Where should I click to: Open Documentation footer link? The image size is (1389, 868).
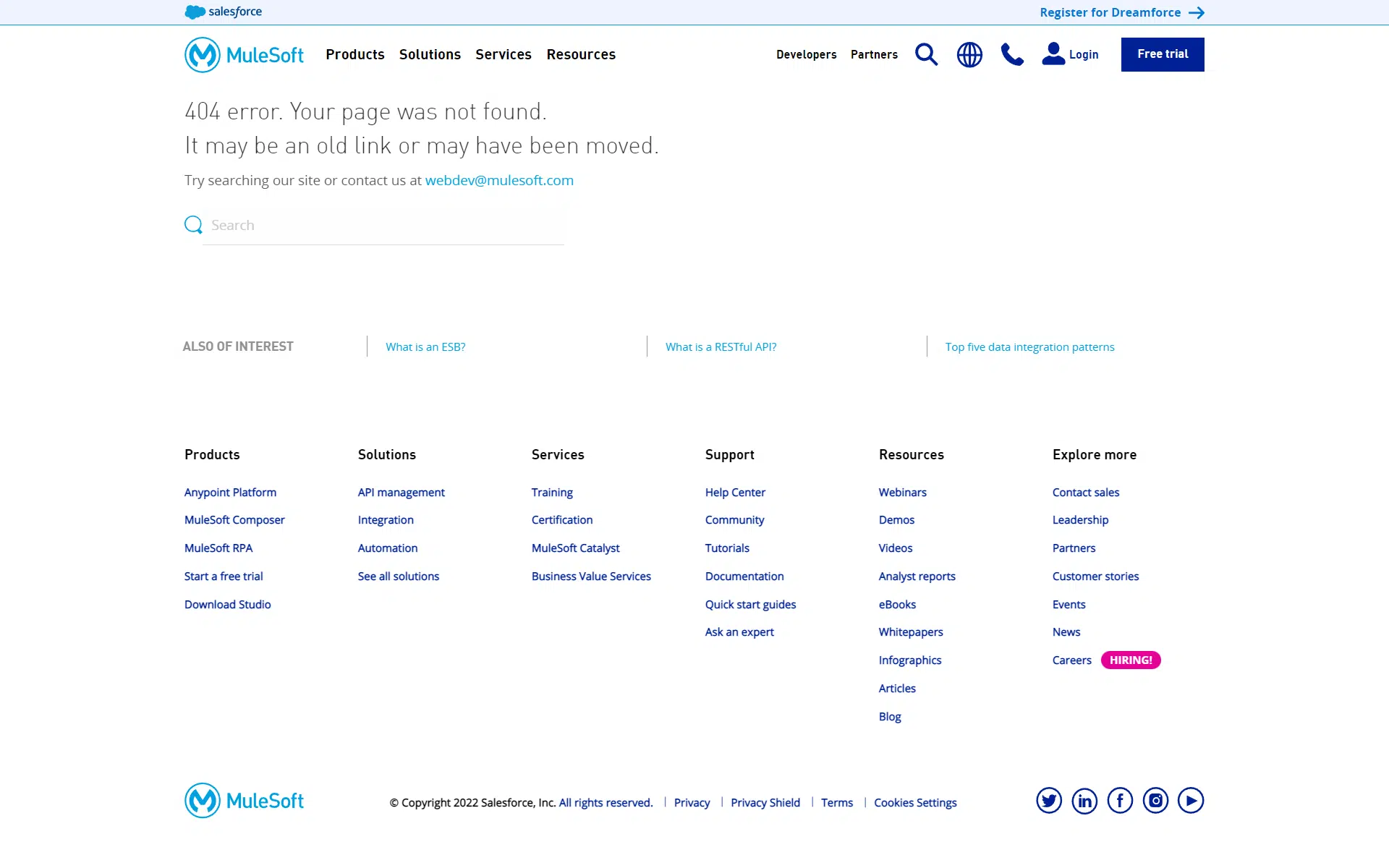click(744, 576)
